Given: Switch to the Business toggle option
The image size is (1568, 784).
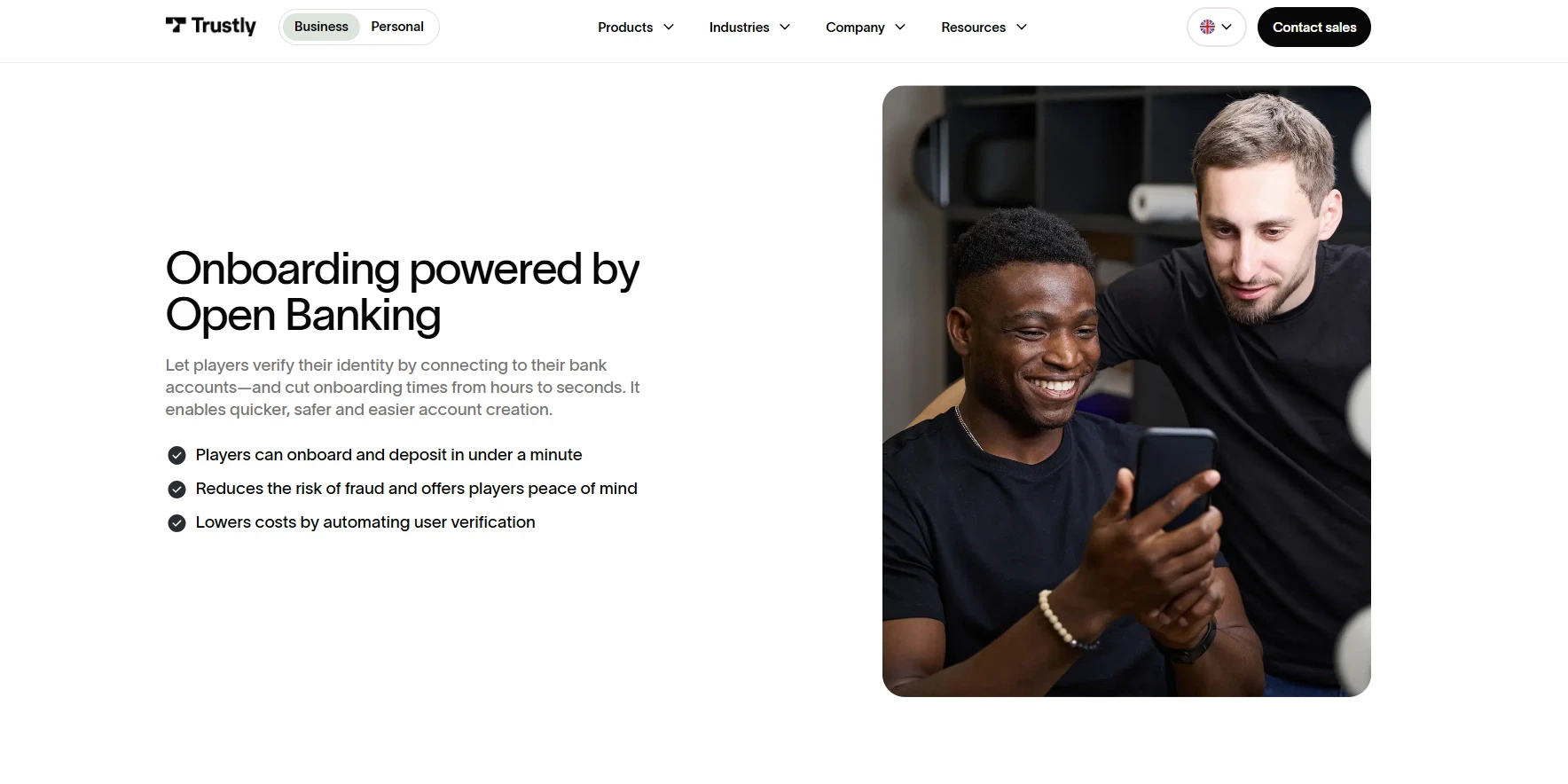Looking at the screenshot, I should click(x=321, y=27).
